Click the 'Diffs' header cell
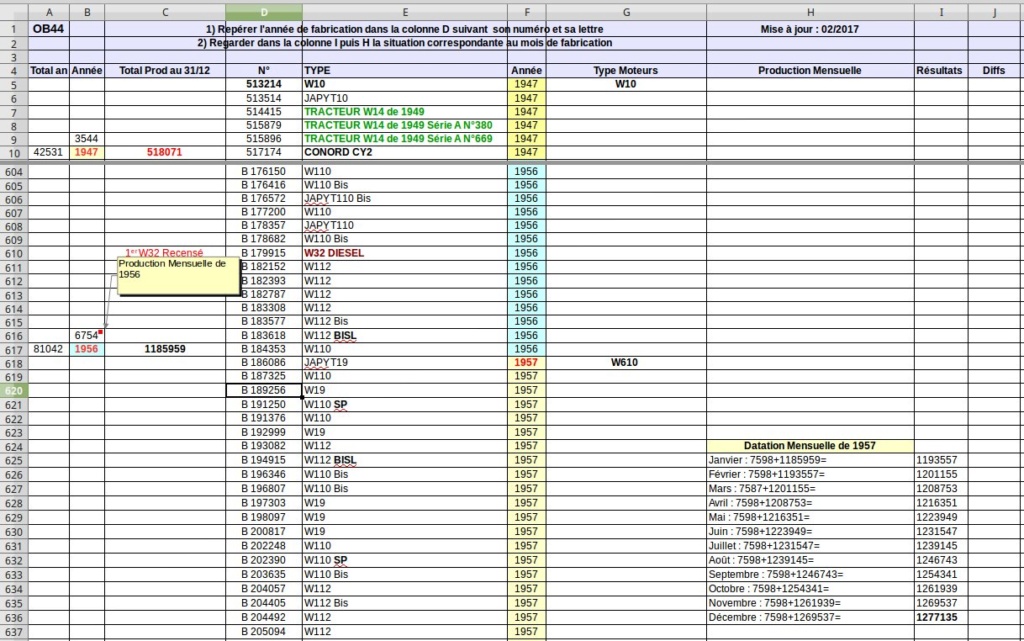This screenshot has height=641, width=1024. [x=994, y=70]
